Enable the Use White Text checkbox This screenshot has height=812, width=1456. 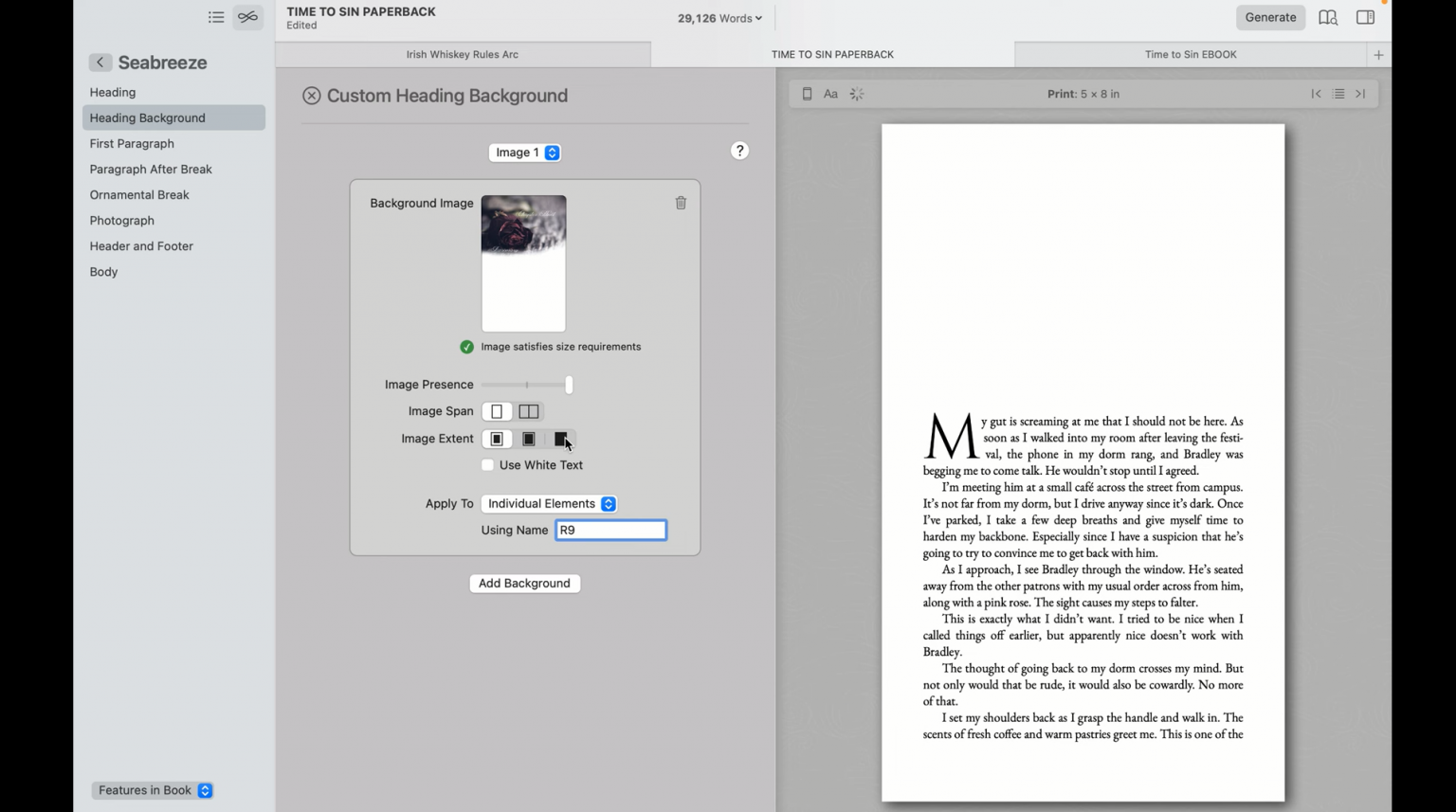(x=487, y=464)
